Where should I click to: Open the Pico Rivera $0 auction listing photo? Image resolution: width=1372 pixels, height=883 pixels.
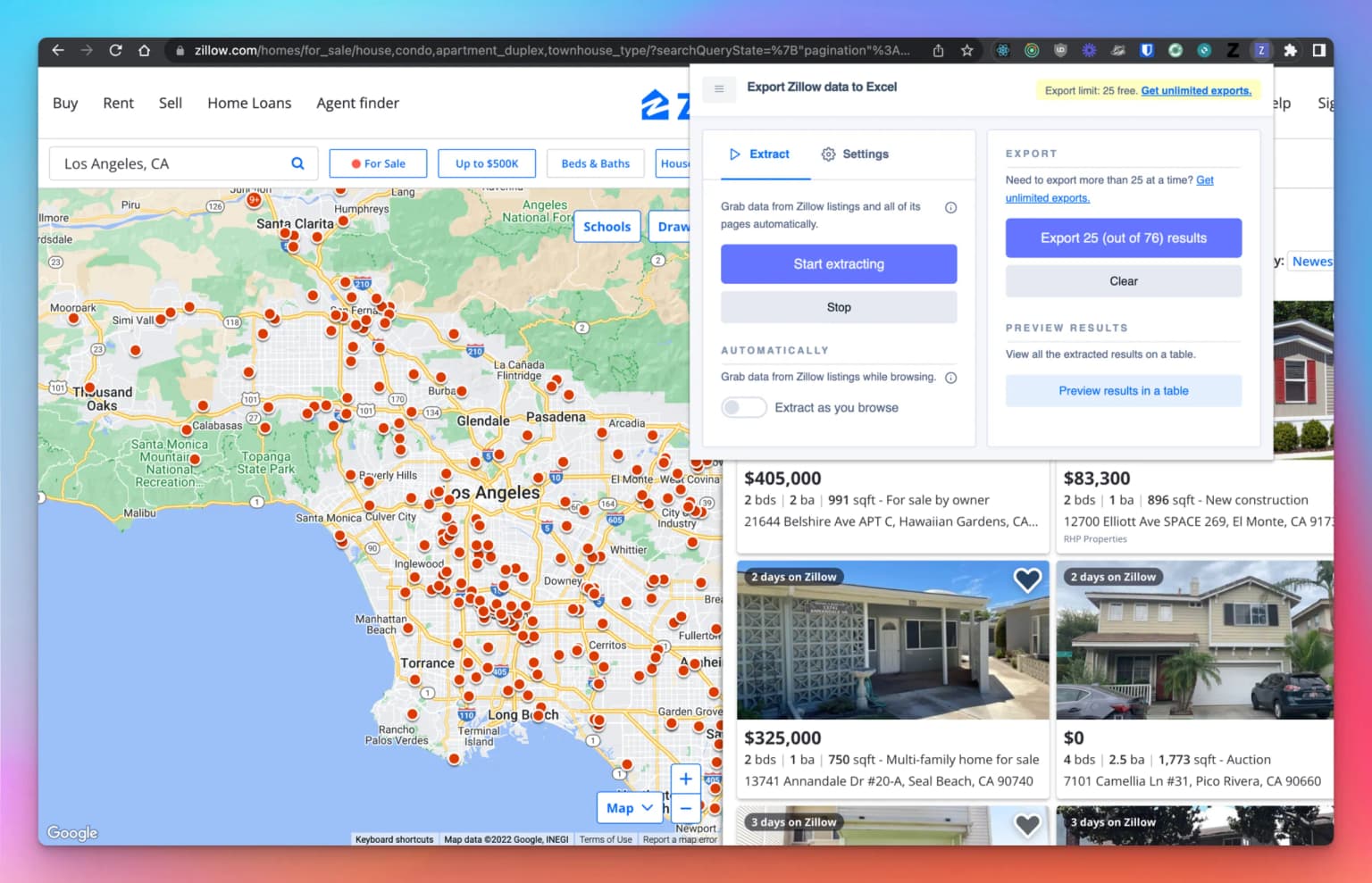coord(1195,640)
